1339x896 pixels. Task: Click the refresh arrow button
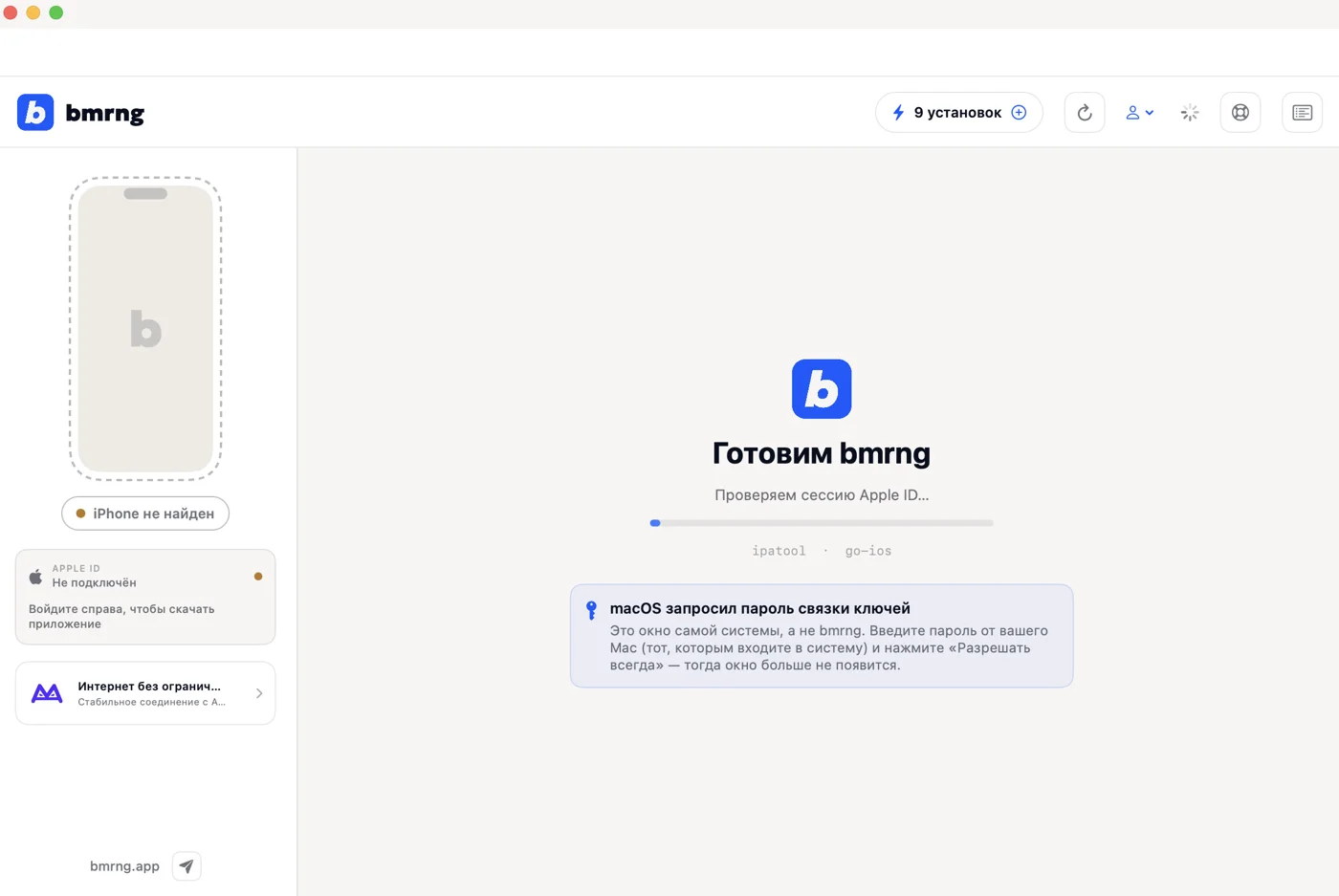(1085, 113)
